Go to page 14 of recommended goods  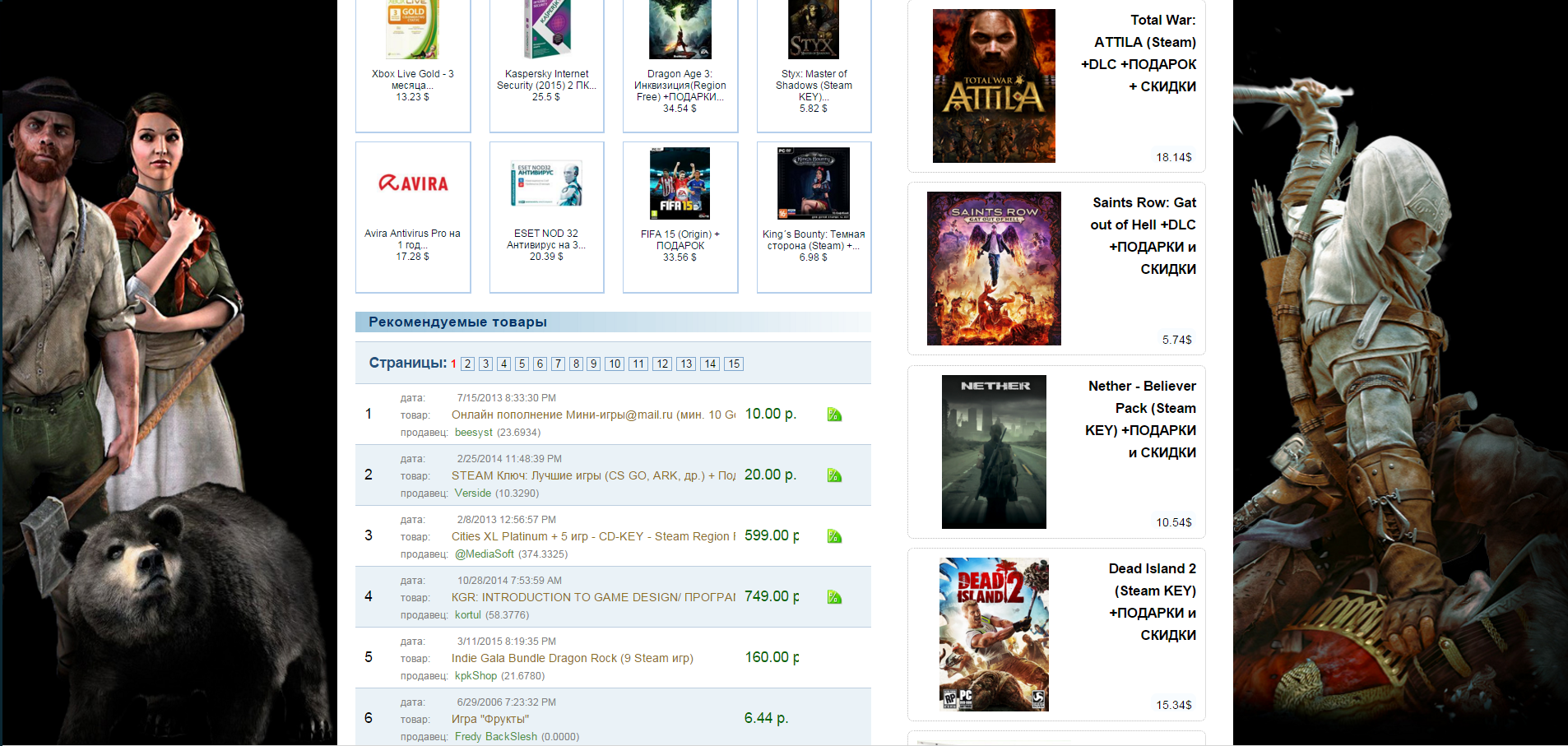(710, 364)
